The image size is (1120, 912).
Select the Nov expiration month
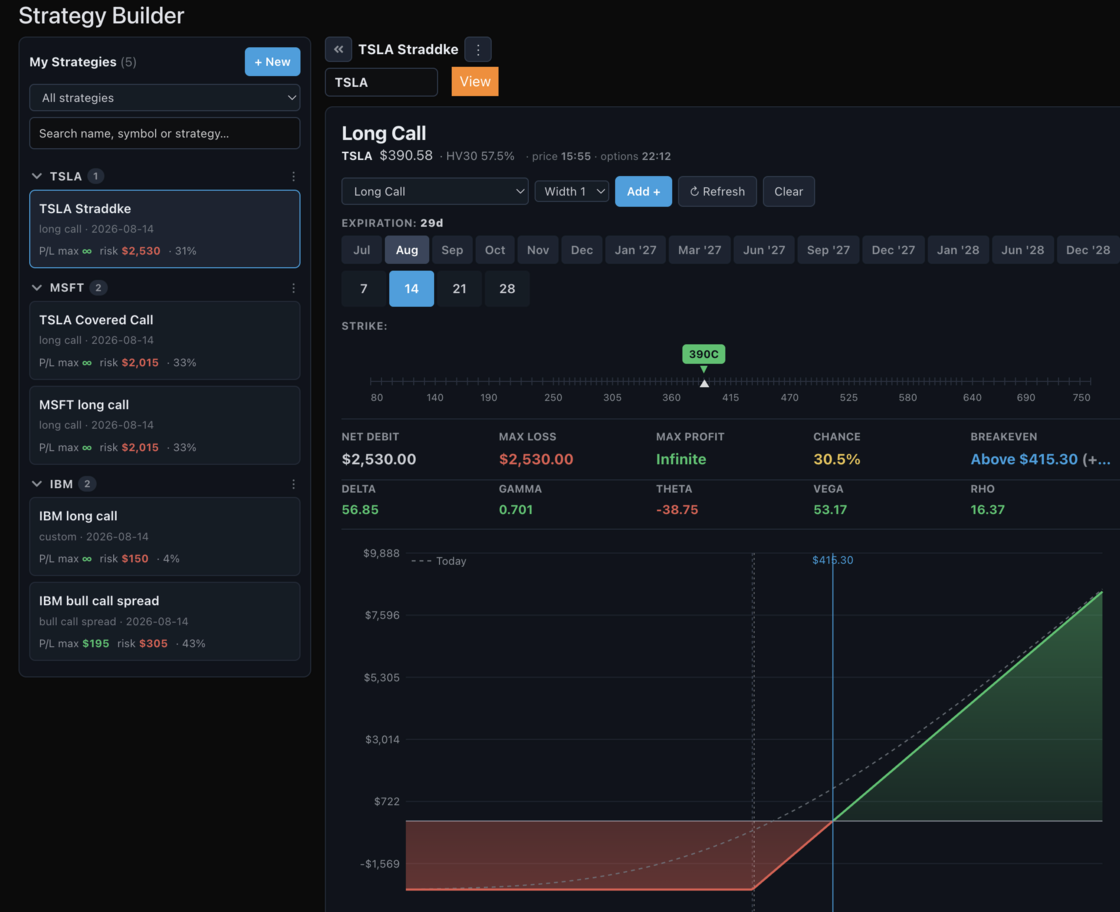click(x=538, y=250)
